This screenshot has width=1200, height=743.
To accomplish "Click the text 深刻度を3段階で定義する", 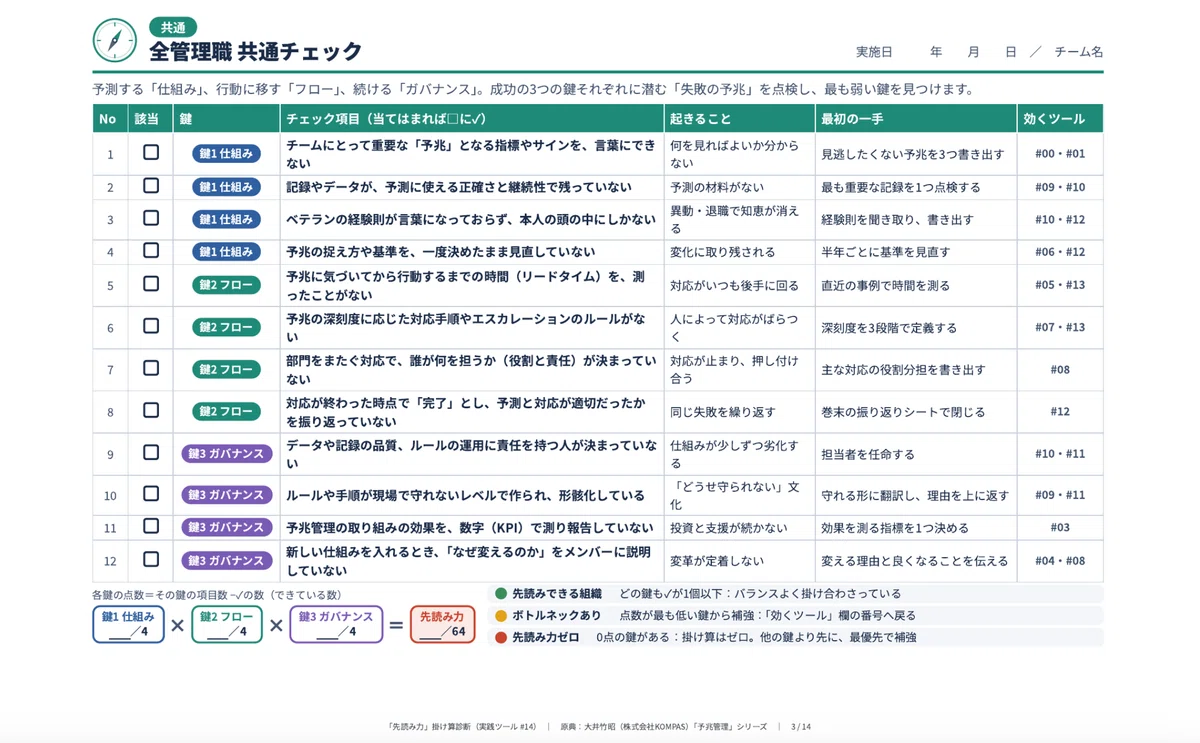I will click(889, 327).
